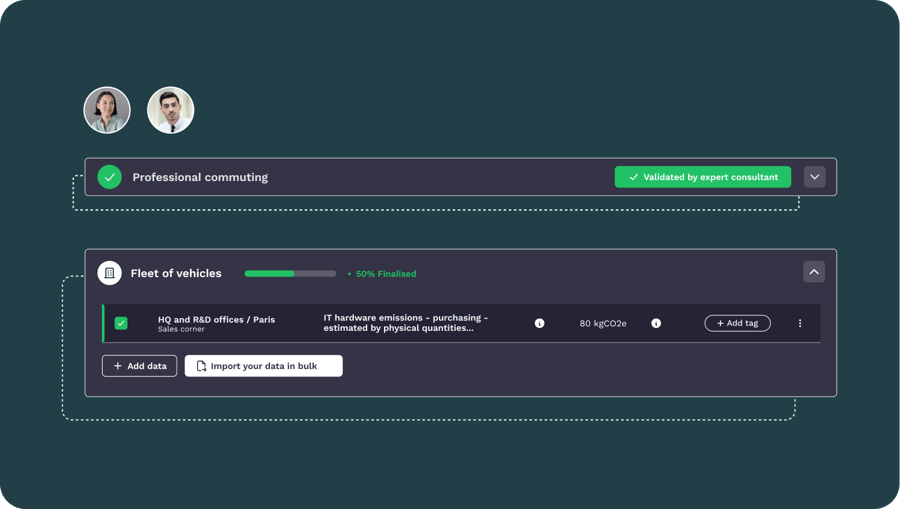Collapse the Fleet of vehicles section
This screenshot has height=509, width=900.
[x=814, y=272]
